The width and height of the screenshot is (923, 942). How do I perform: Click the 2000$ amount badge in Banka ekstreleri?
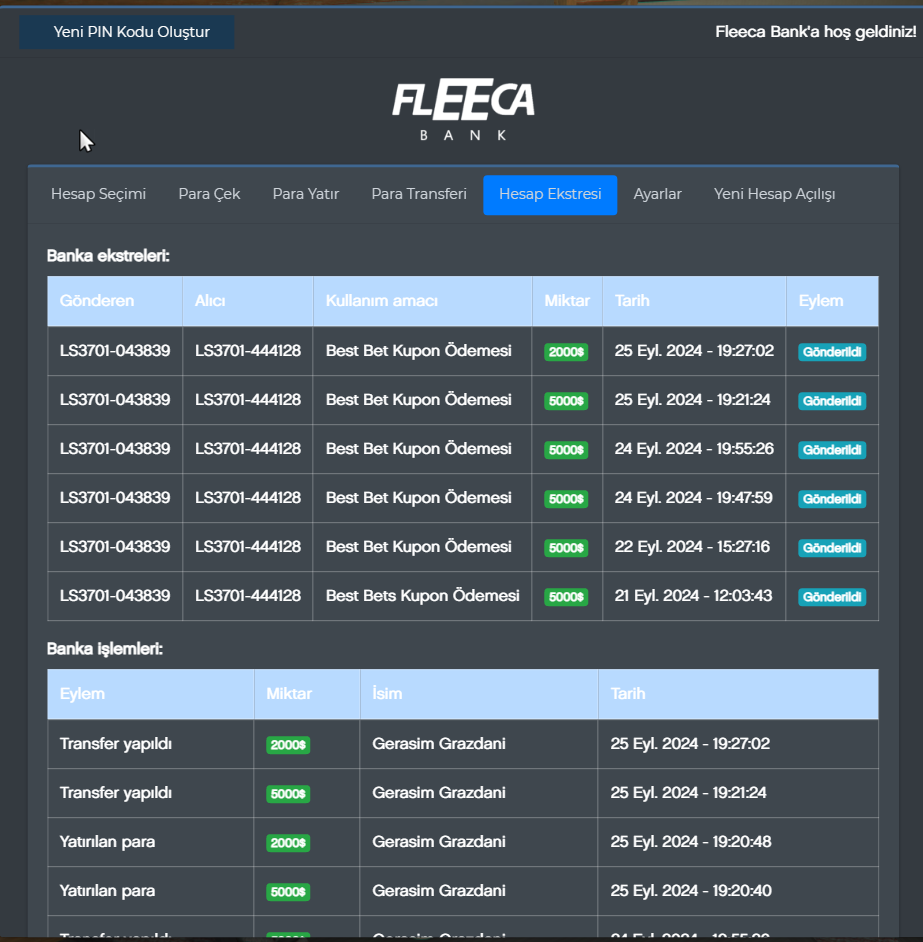(x=566, y=352)
